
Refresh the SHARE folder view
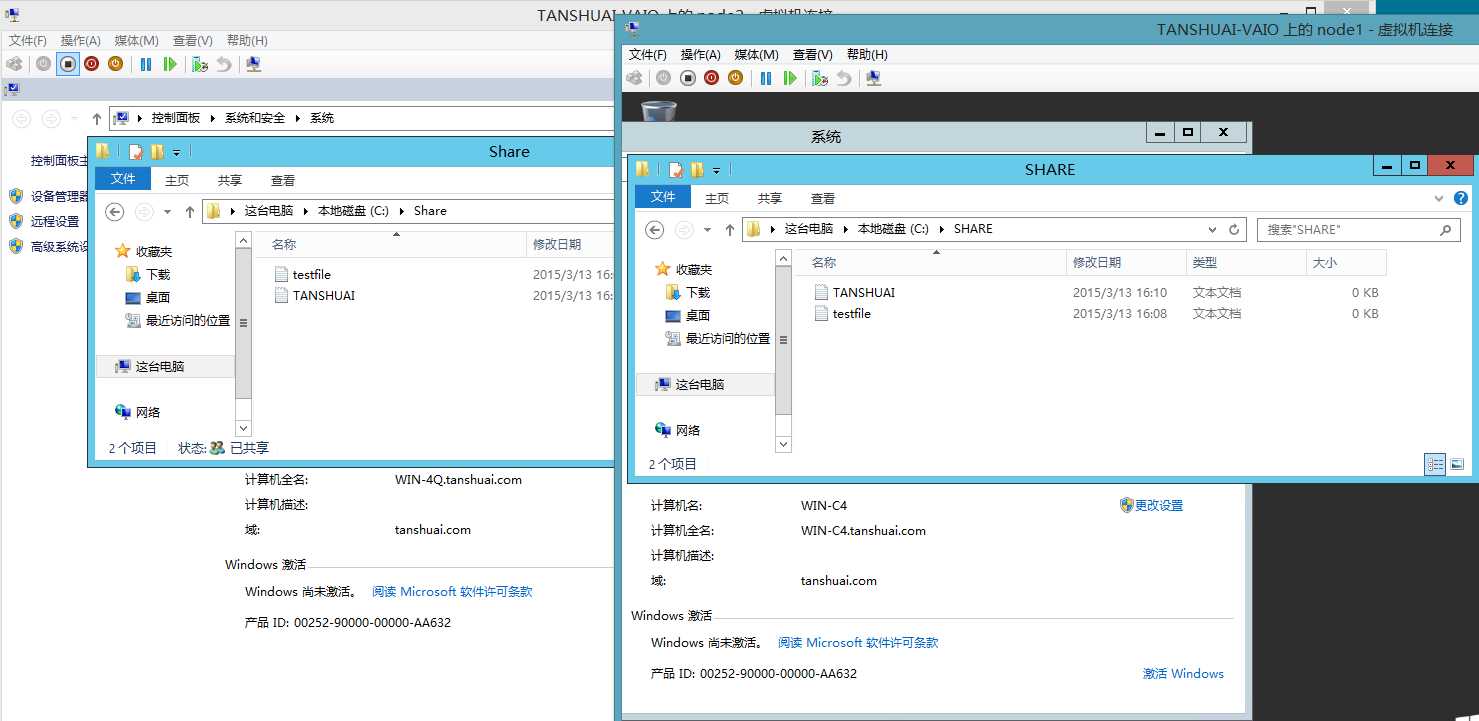point(1235,229)
